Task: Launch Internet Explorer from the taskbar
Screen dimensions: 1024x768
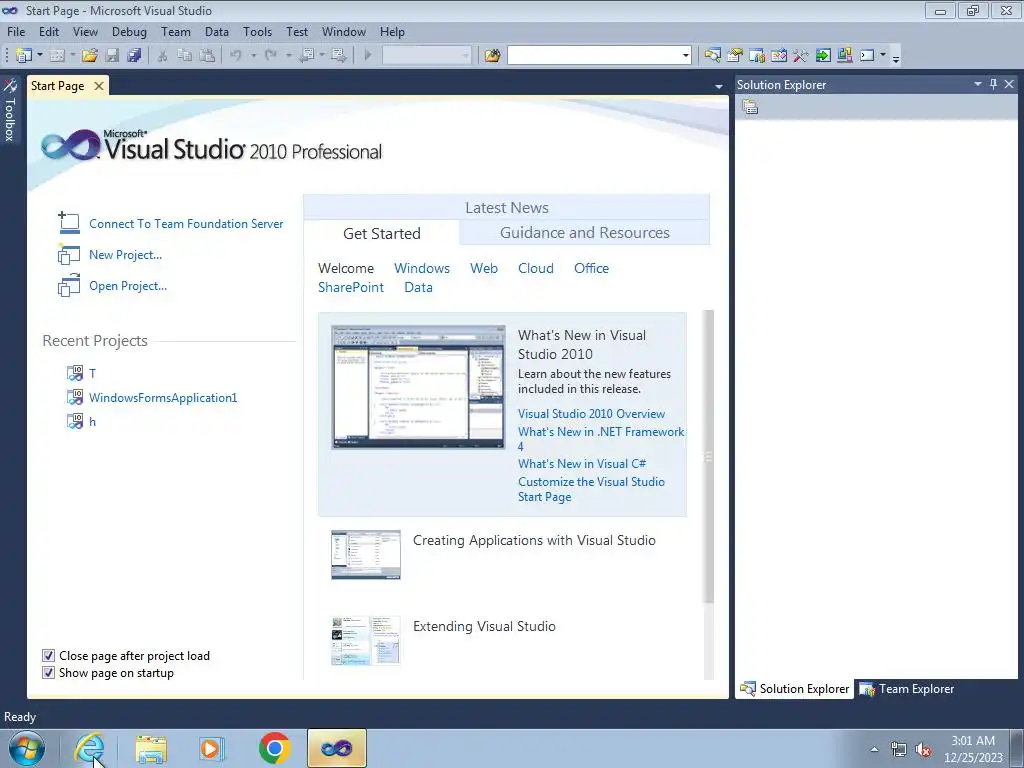Action: pyautogui.click(x=89, y=748)
